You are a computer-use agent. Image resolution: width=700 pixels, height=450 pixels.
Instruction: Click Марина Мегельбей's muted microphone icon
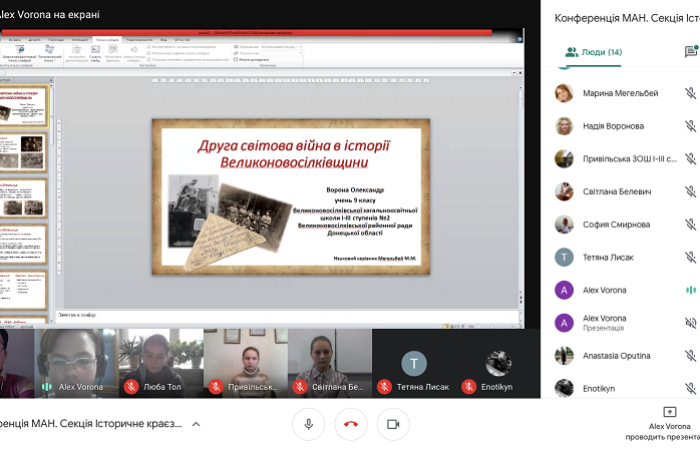coord(690,93)
